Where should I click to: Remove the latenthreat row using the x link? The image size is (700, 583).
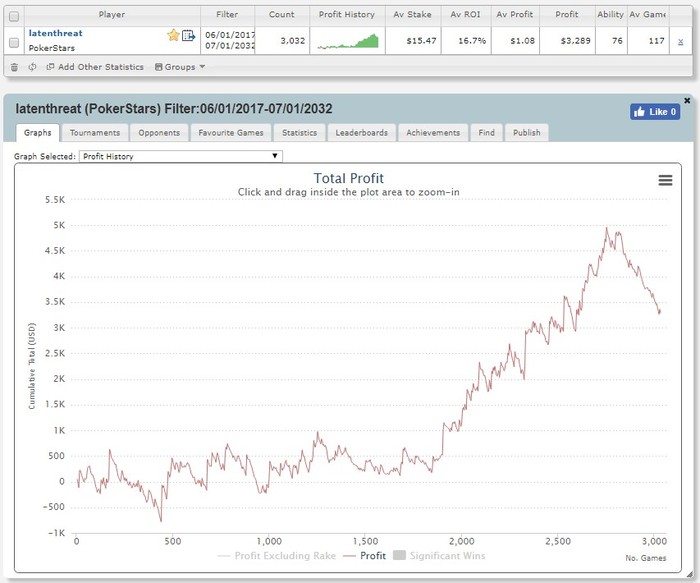[x=680, y=41]
